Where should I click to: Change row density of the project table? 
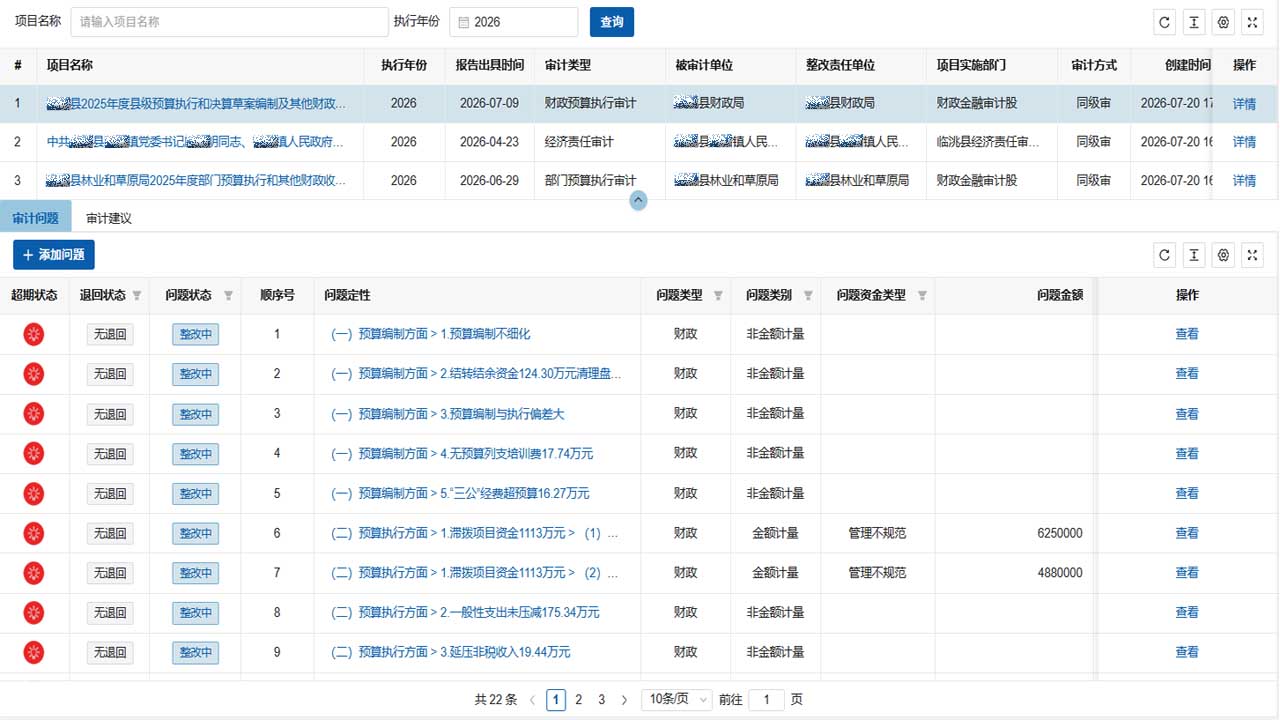click(1193, 22)
